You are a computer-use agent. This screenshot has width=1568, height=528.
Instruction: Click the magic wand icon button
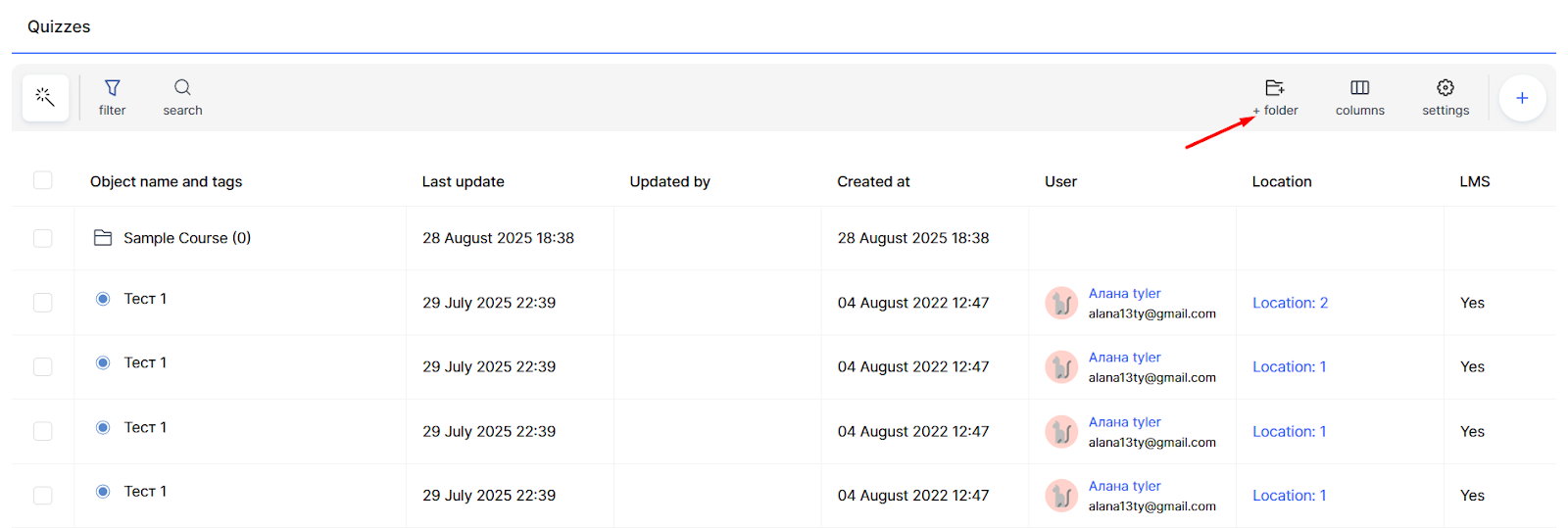[45, 97]
